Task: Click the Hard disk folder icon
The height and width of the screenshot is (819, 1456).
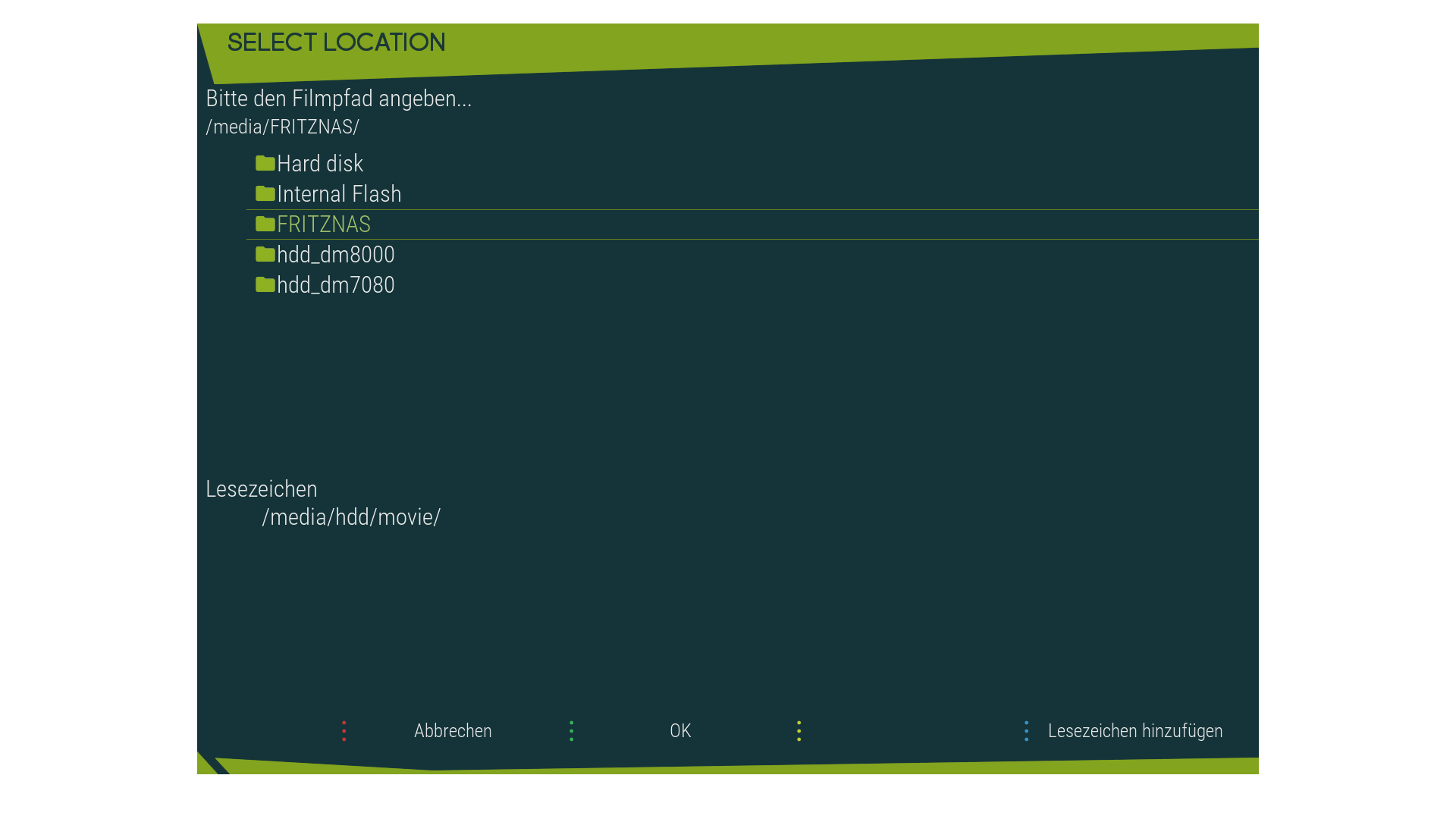Action: (x=265, y=163)
